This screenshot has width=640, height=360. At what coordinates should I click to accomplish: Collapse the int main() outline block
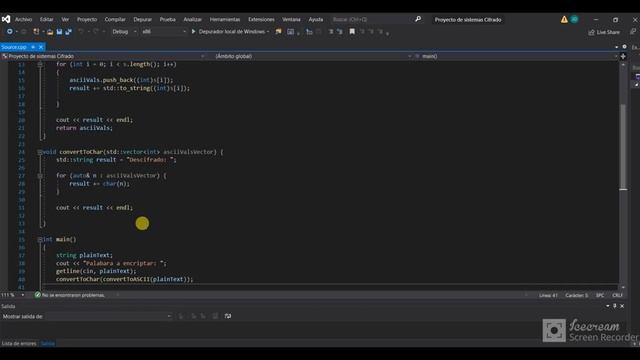pyautogui.click(x=40, y=240)
